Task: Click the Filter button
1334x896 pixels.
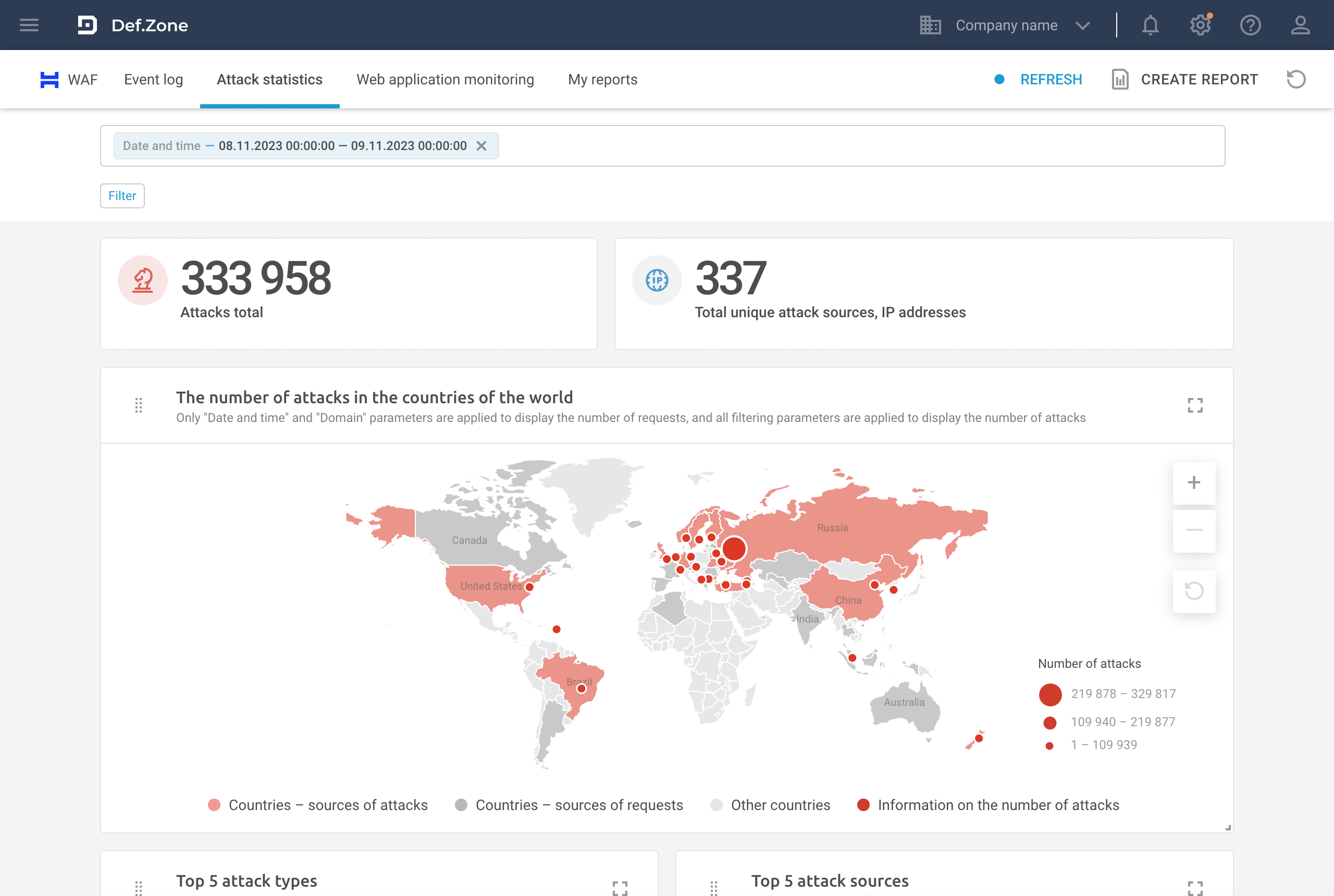Action: [122, 196]
